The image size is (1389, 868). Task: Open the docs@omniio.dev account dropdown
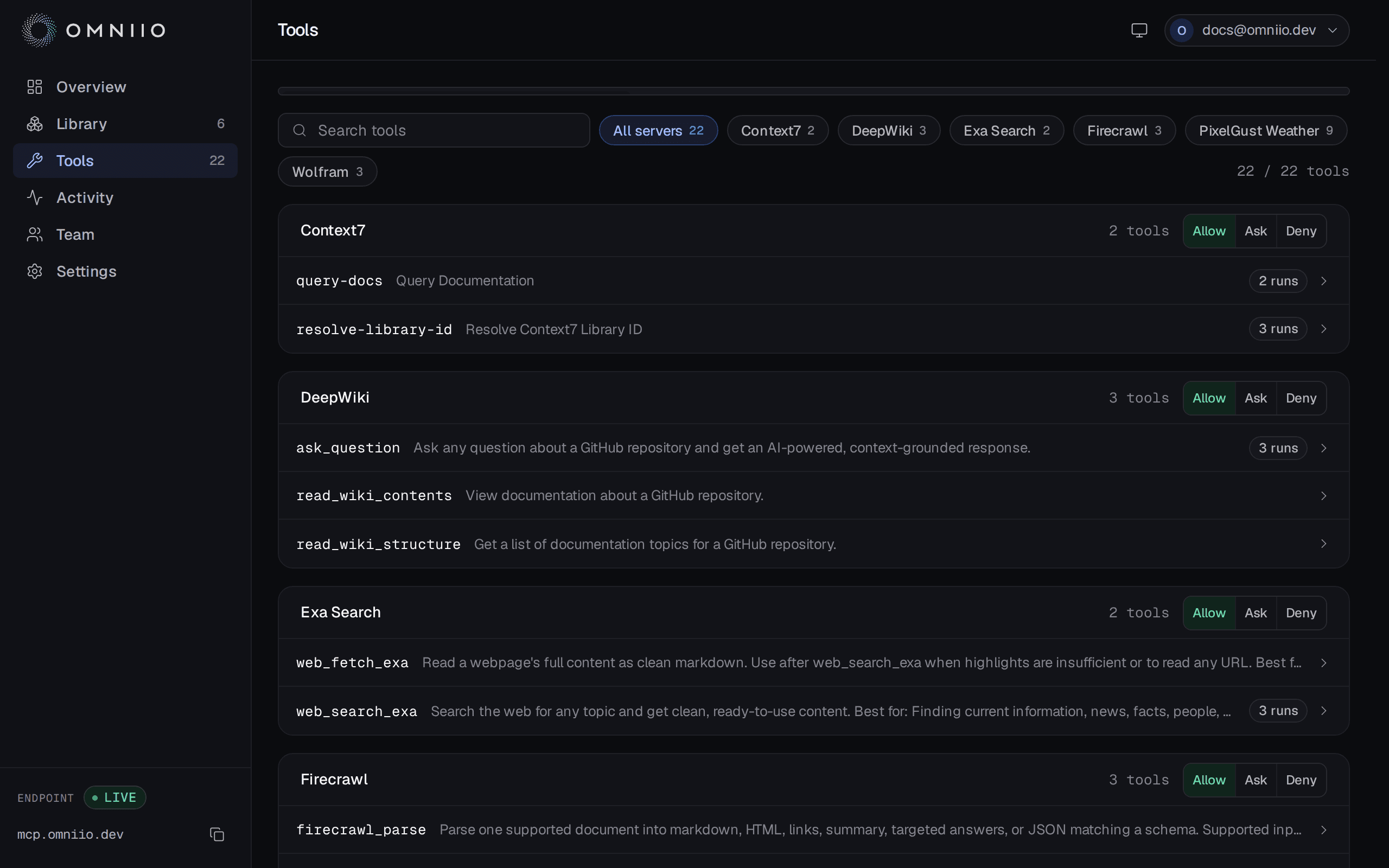(x=1257, y=30)
